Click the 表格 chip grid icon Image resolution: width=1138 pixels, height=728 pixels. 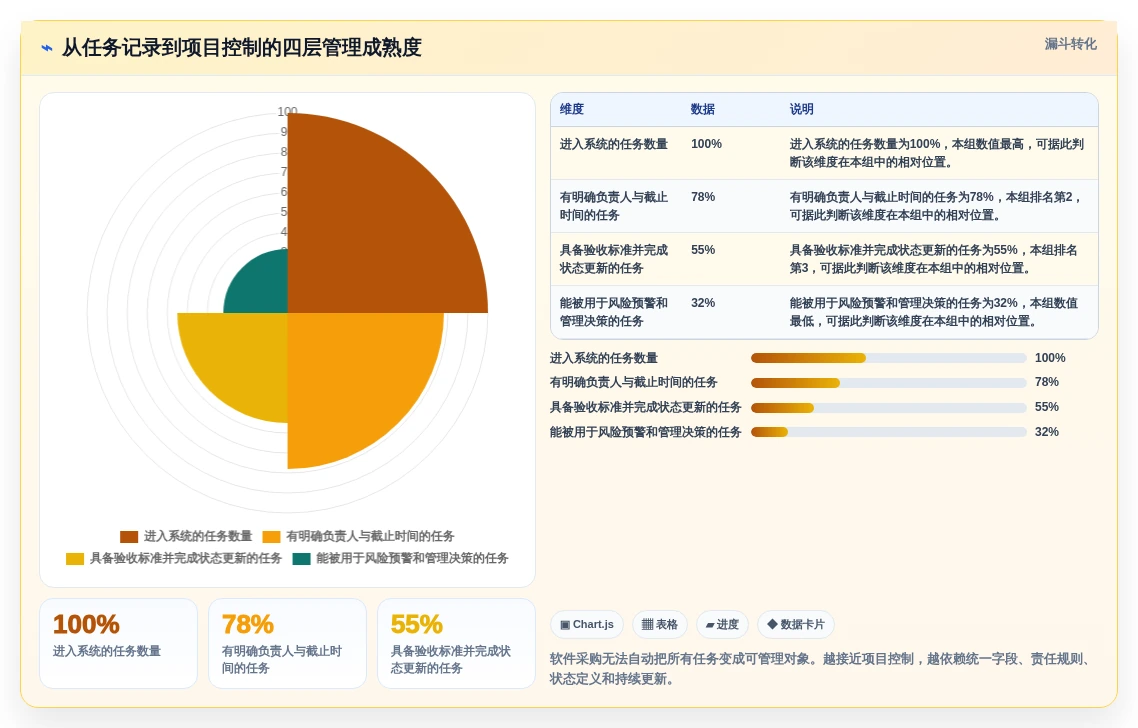[647, 624]
